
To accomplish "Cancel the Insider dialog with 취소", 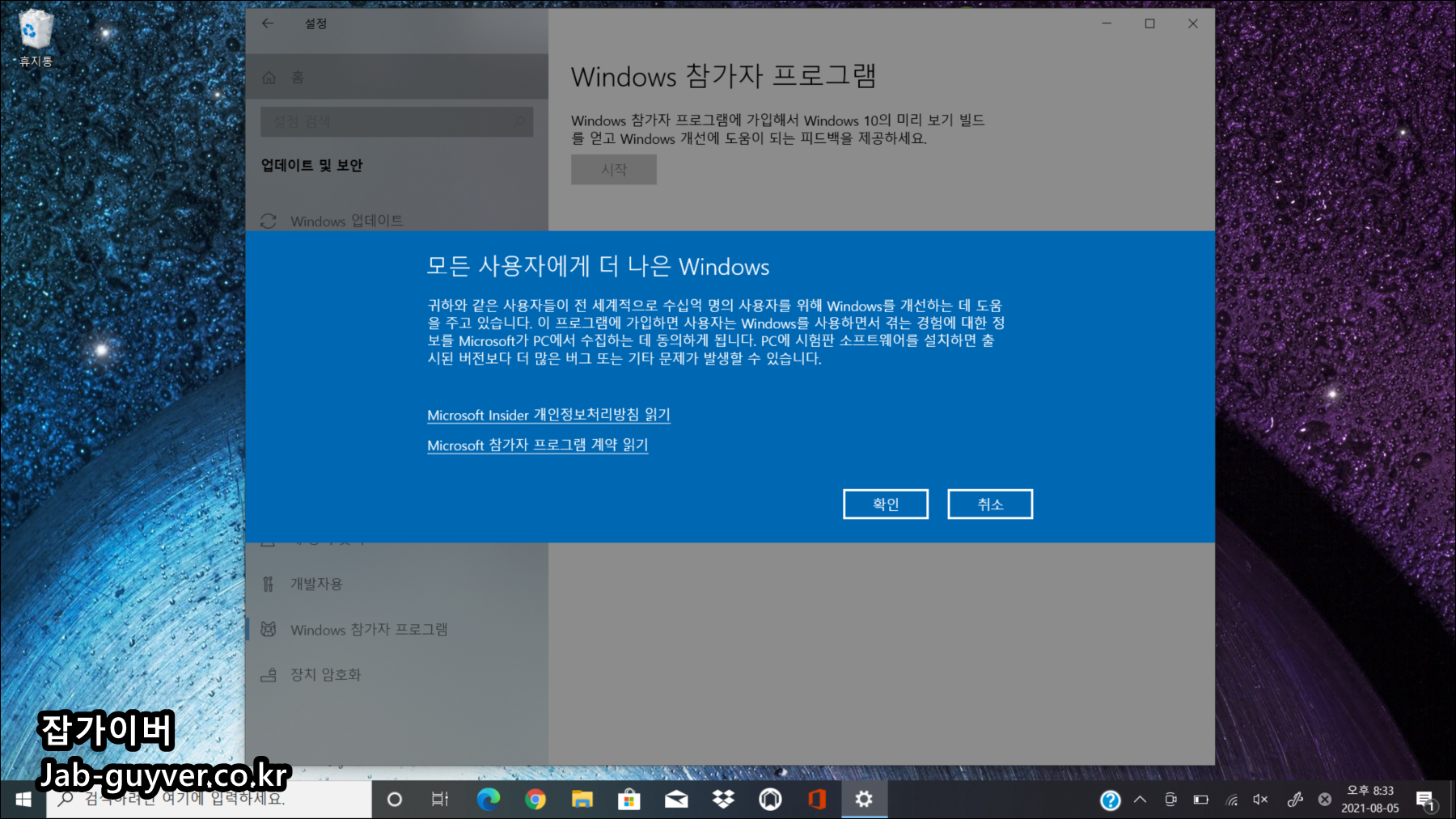I will click(x=990, y=504).
